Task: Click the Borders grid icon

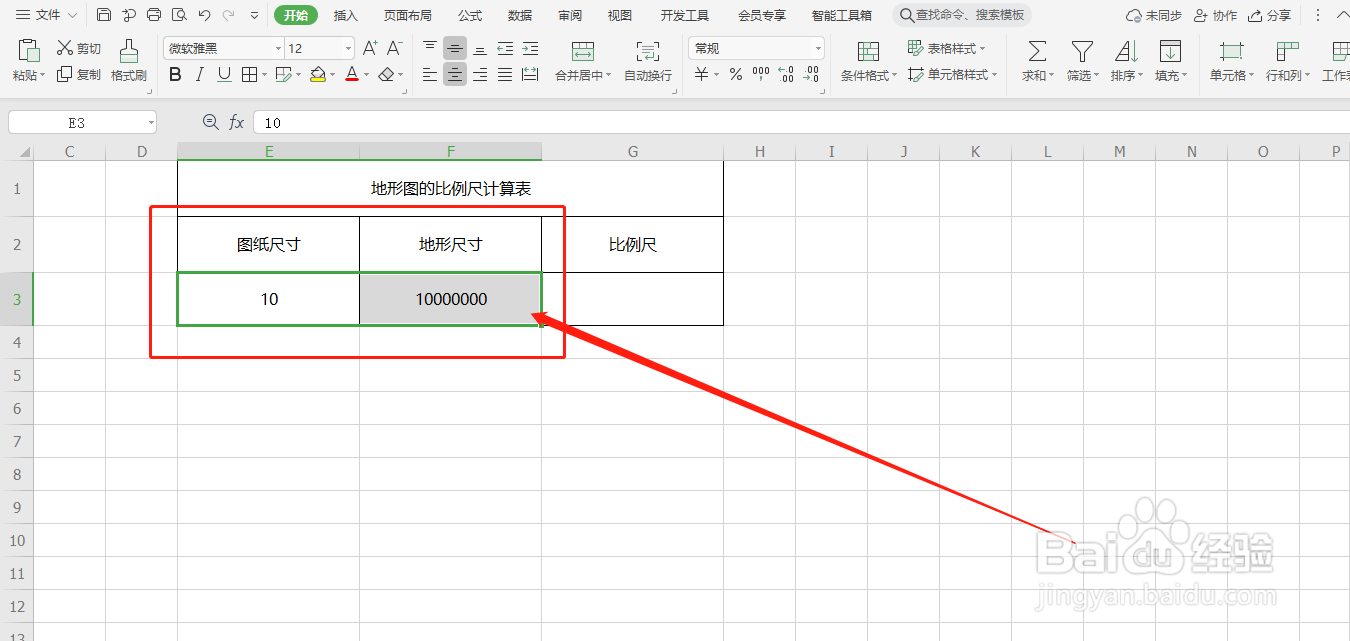Action: 249,74
